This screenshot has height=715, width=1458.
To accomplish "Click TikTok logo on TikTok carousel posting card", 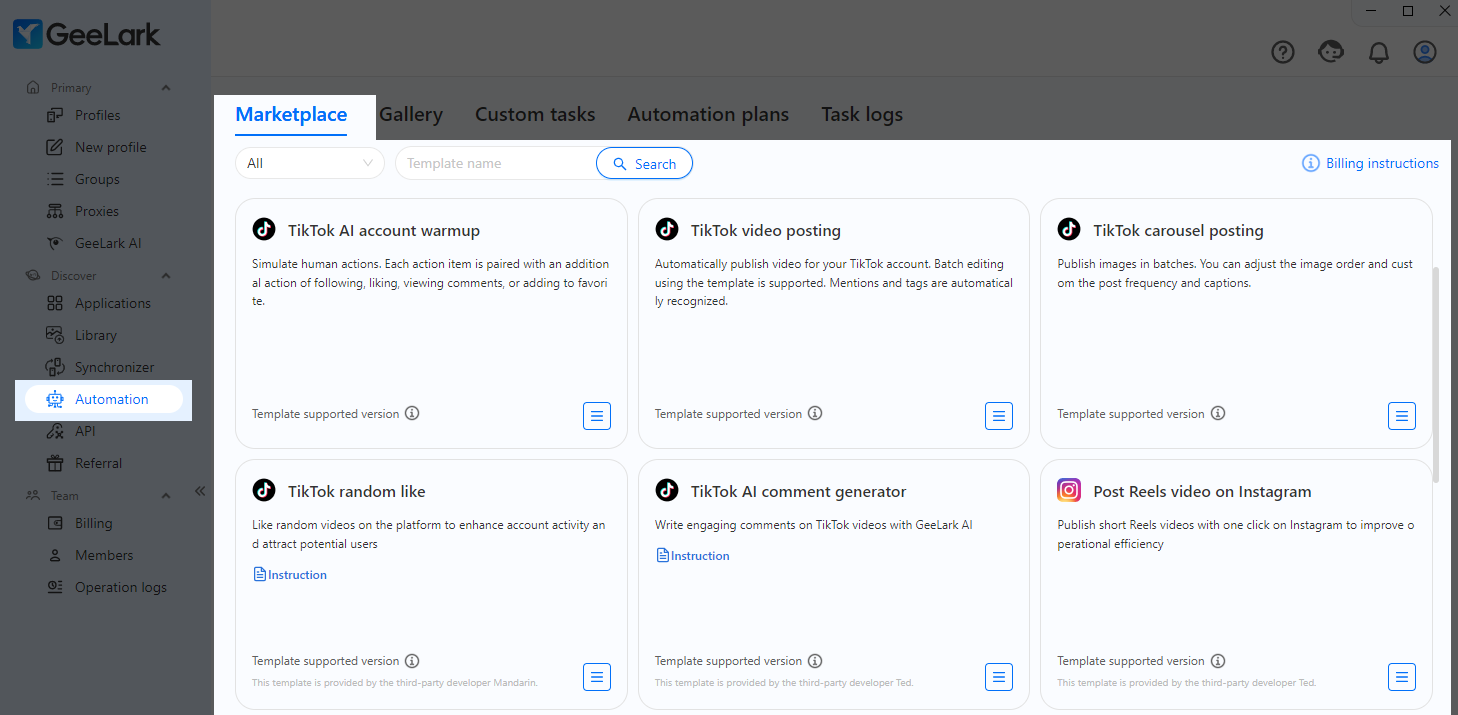I will (x=1069, y=229).
